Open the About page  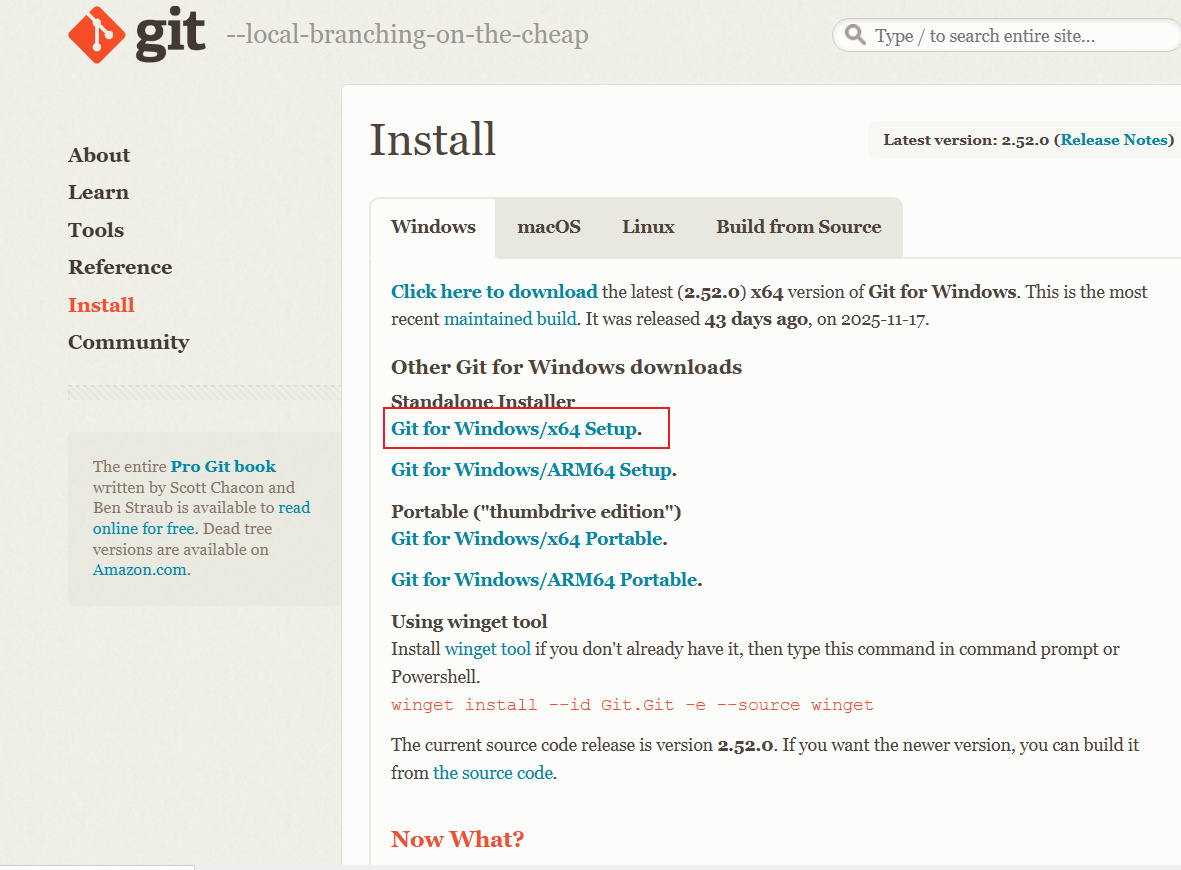(99, 155)
